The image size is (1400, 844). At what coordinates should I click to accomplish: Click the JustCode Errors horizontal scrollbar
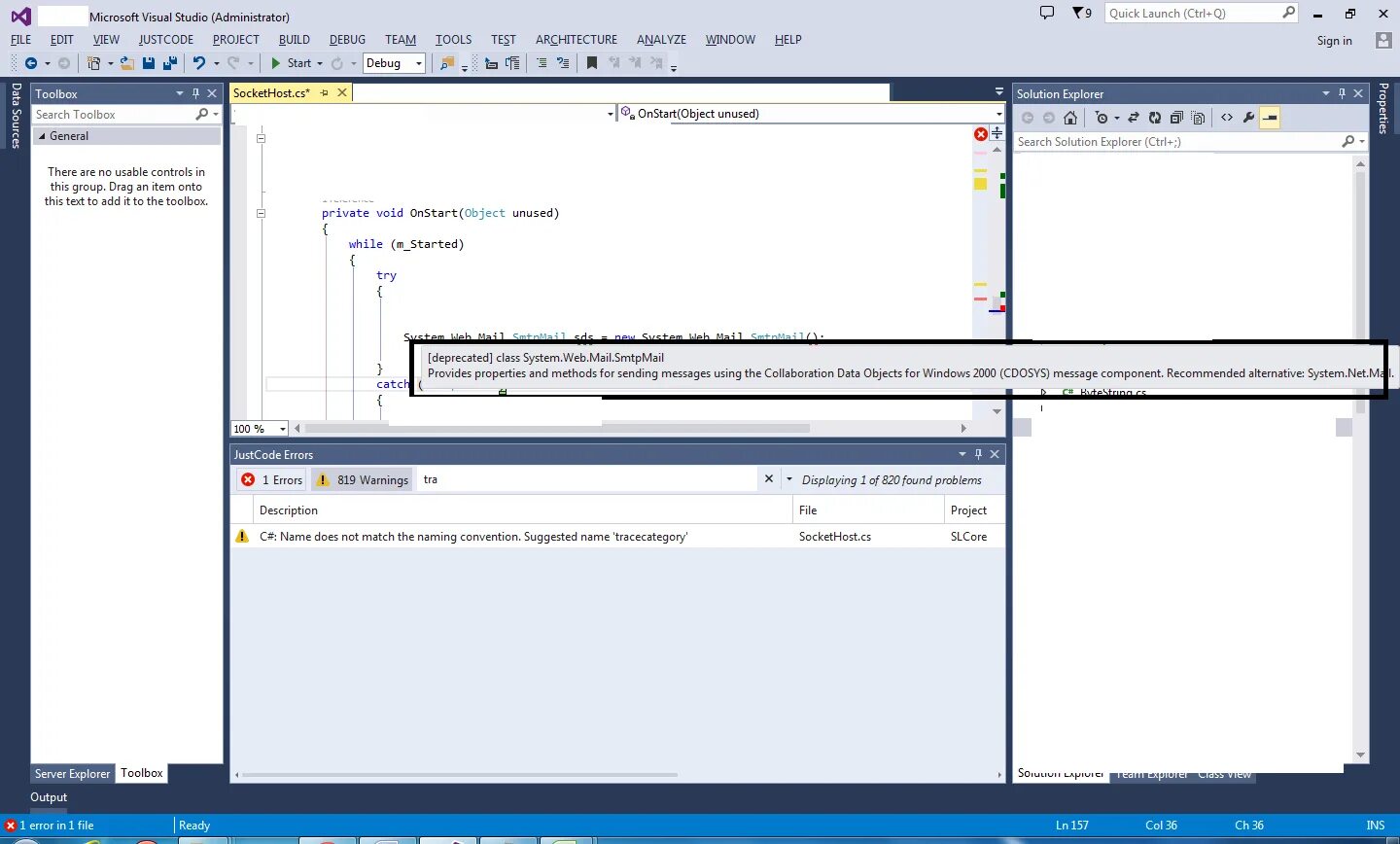click(460, 775)
